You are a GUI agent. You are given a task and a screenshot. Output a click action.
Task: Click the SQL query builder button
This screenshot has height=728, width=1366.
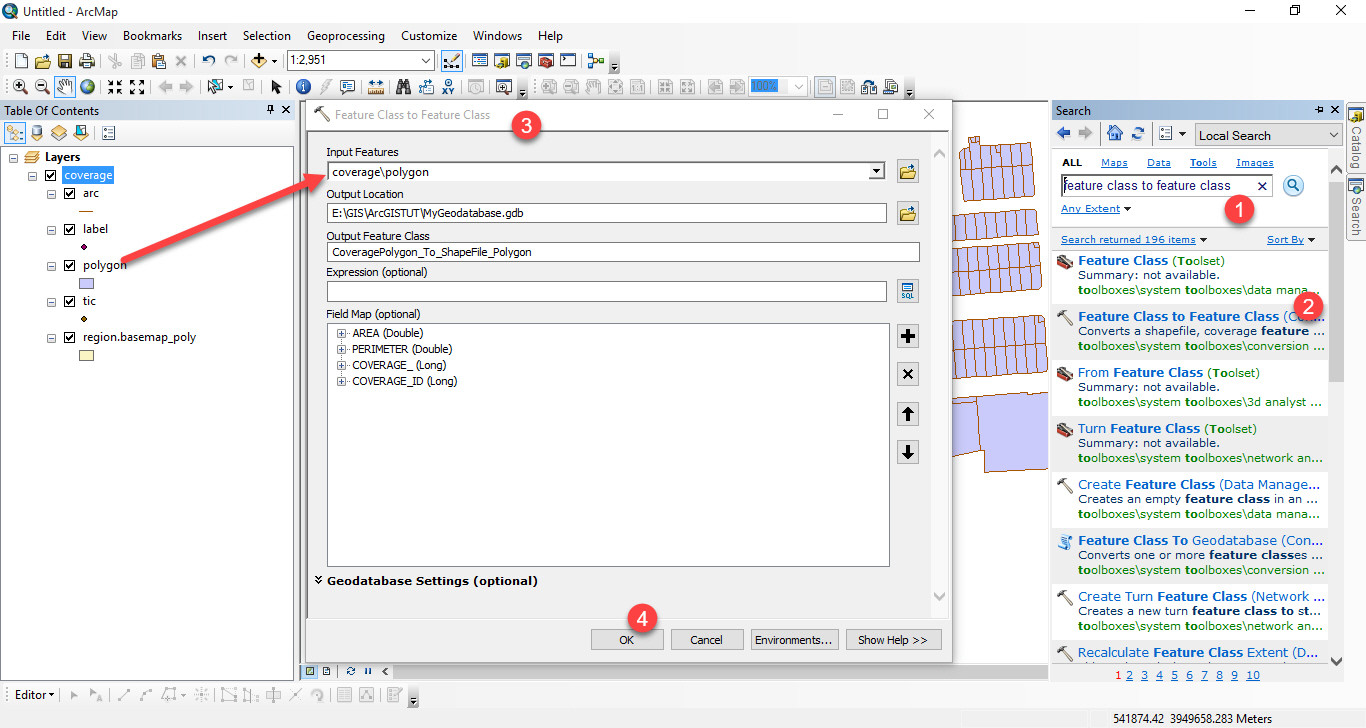(x=908, y=291)
